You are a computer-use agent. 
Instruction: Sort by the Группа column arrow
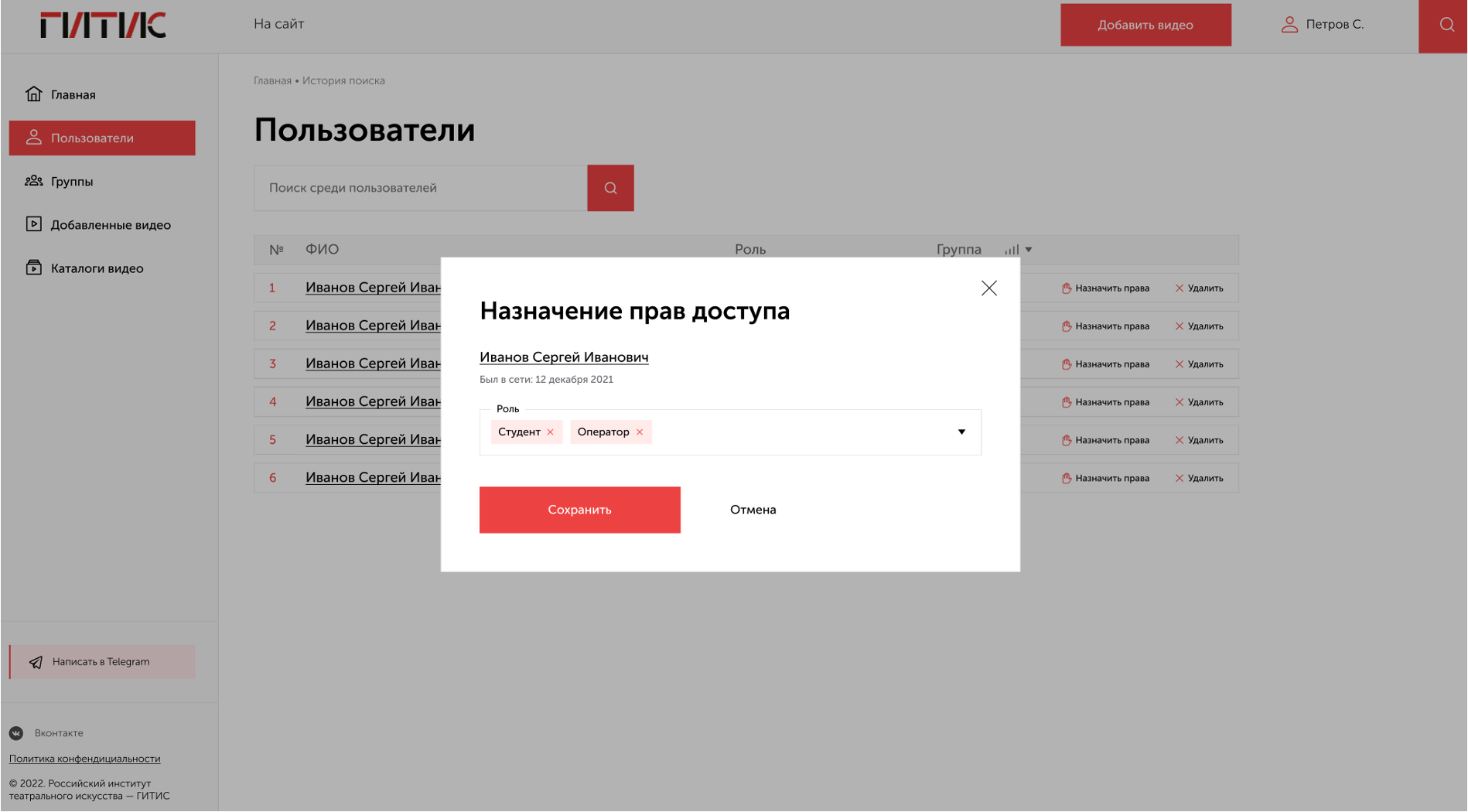point(1029,250)
